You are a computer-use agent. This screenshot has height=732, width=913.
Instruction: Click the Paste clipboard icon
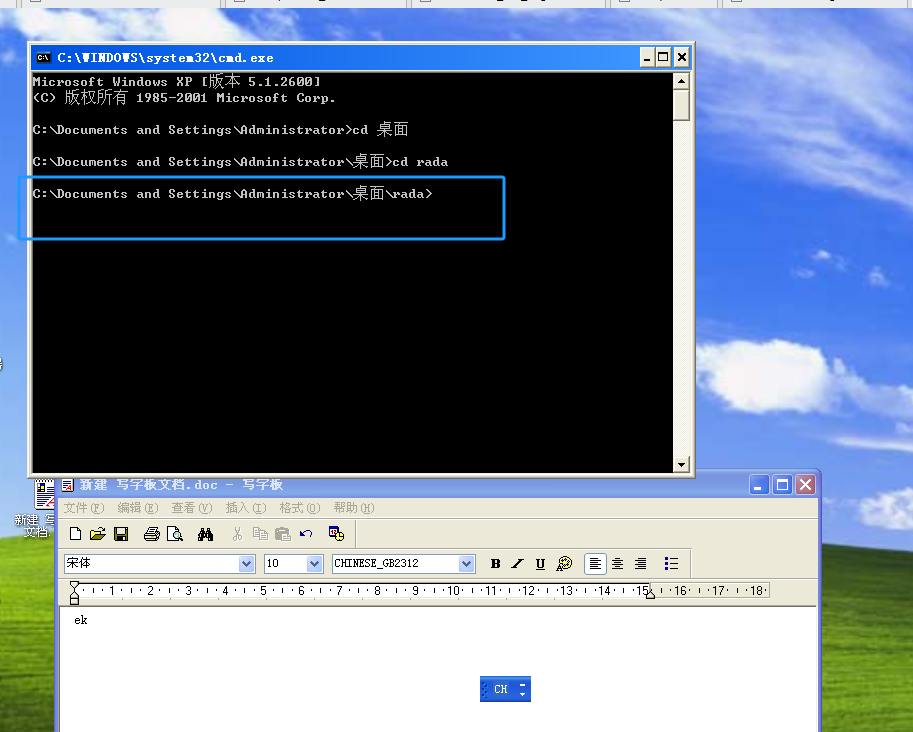point(283,533)
